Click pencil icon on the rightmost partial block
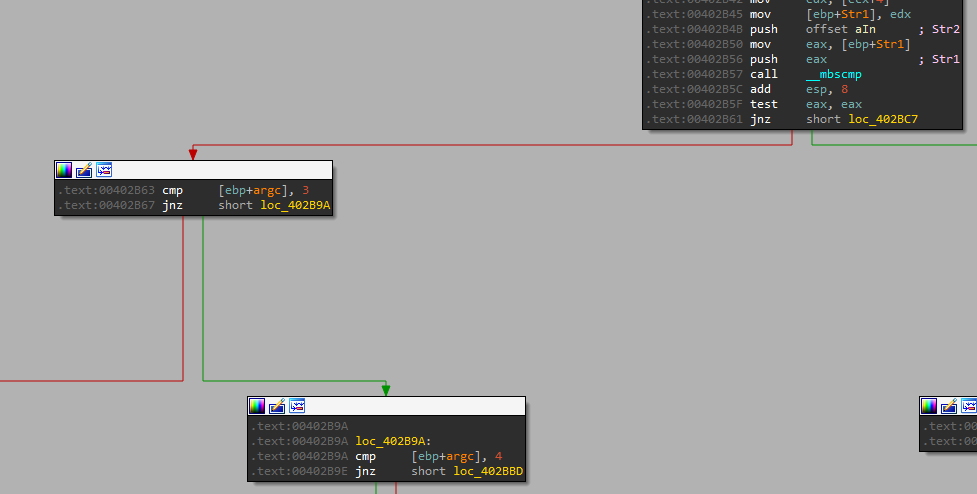The height and width of the screenshot is (494, 977). pyautogui.click(x=949, y=406)
